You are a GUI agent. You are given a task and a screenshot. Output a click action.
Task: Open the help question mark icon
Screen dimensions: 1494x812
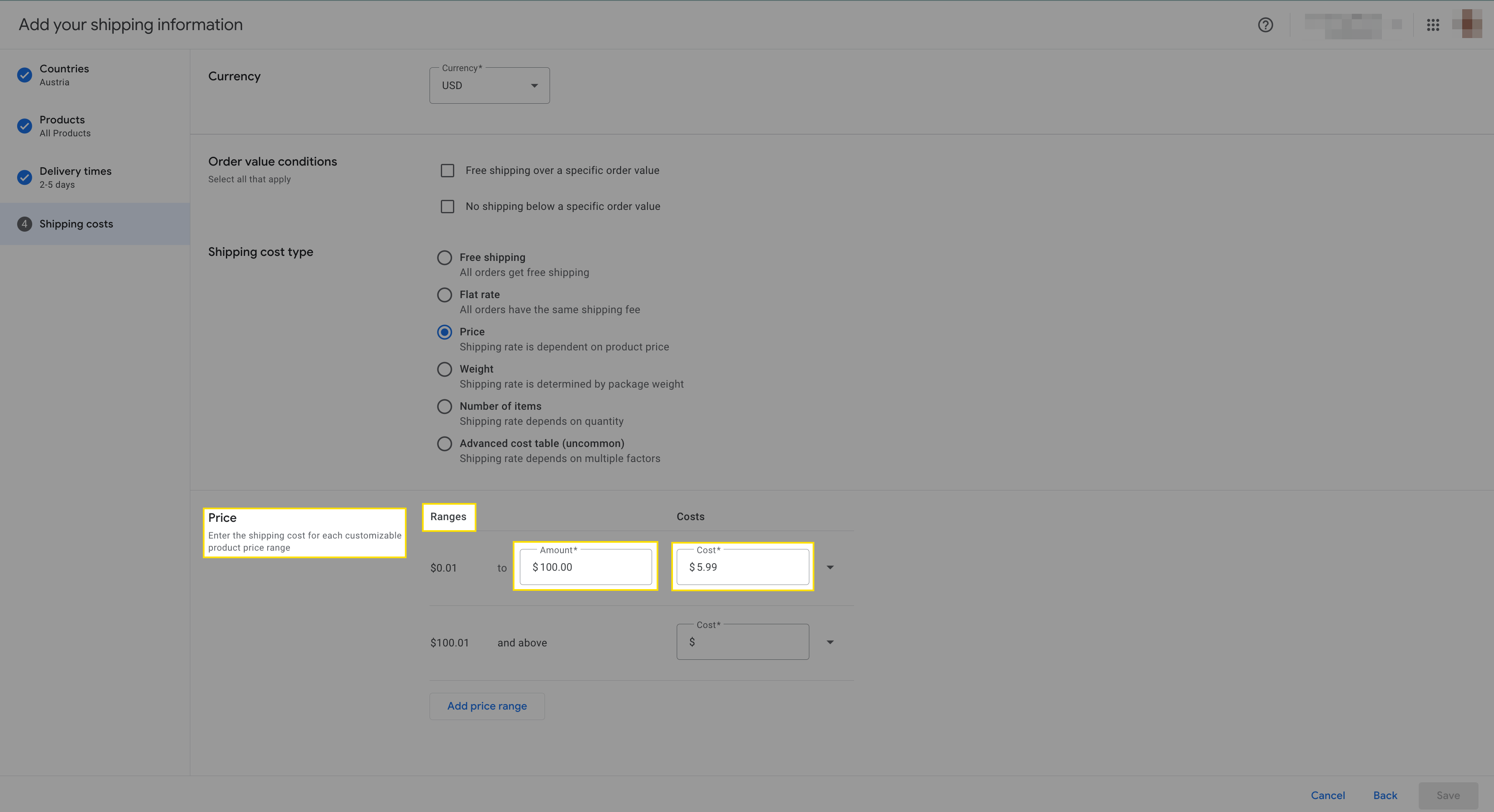(1266, 25)
